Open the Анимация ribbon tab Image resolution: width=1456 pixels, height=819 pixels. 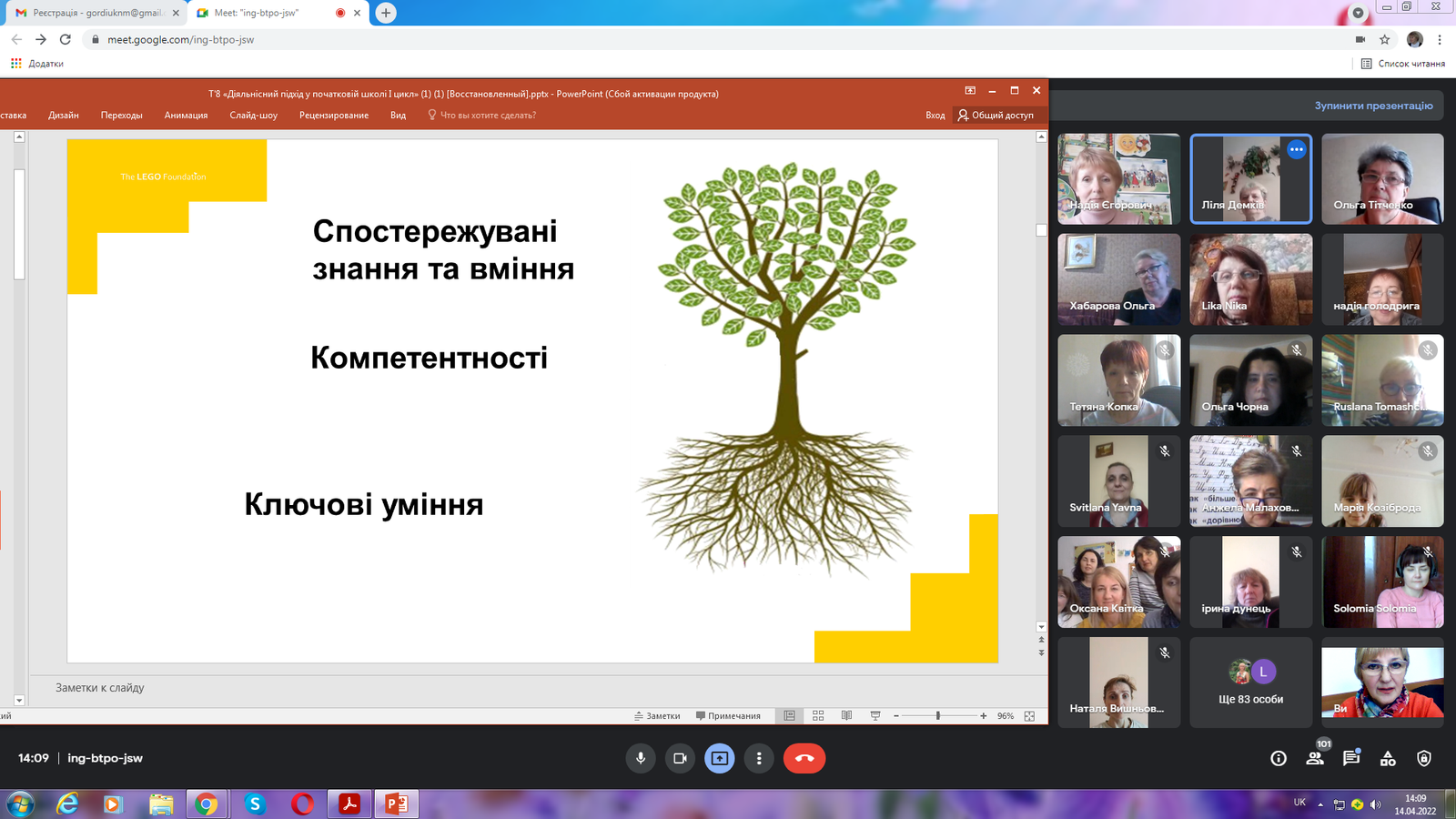pos(186,116)
